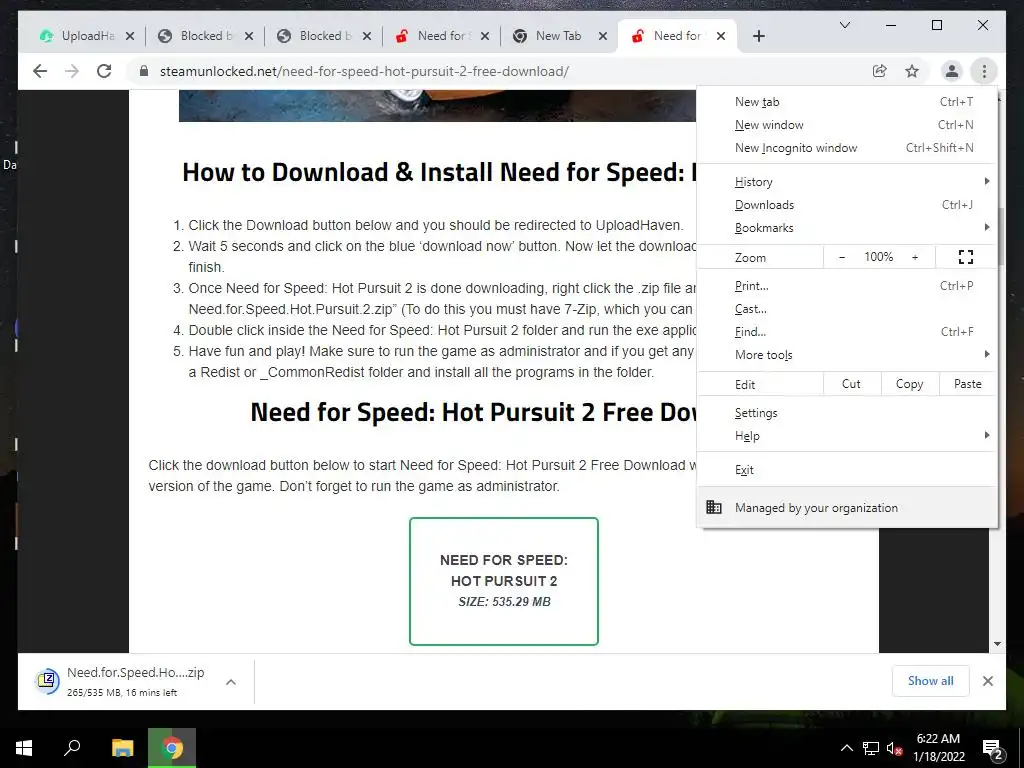Expand the download item options chevron
Screen dimensions: 1024x768
pos(231,682)
